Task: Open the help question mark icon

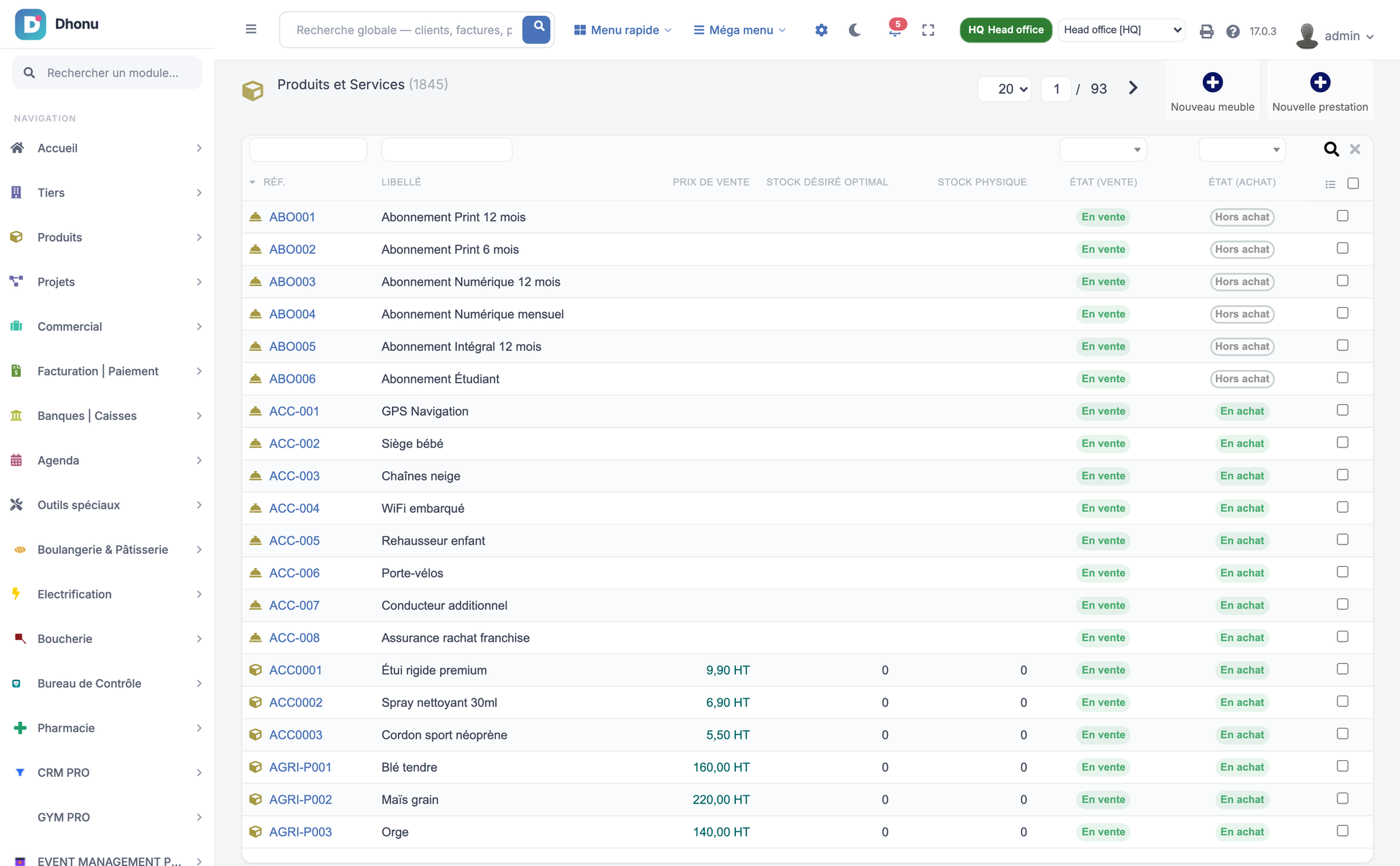Action: coord(1233,31)
